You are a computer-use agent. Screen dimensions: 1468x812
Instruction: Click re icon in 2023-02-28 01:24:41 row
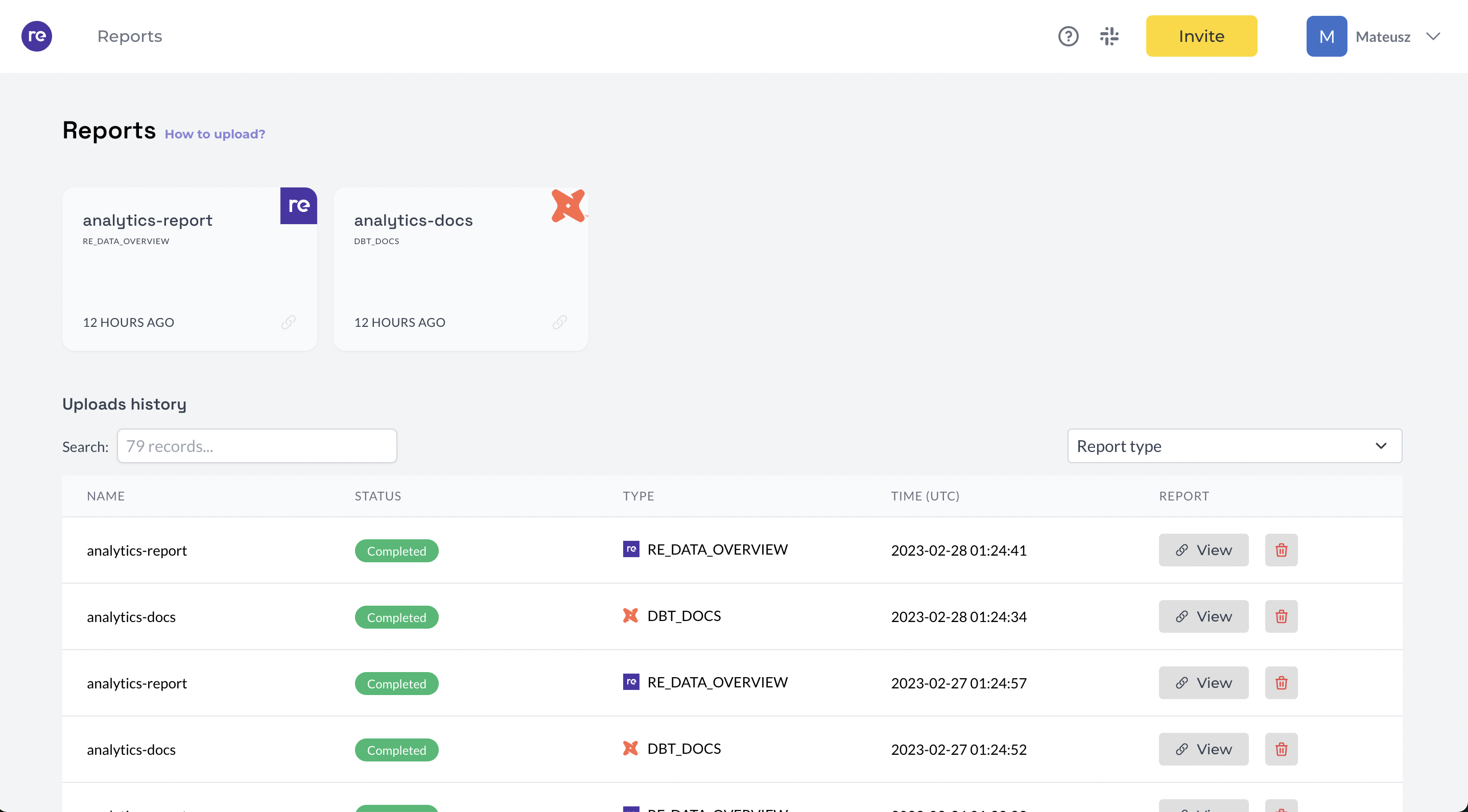(631, 549)
